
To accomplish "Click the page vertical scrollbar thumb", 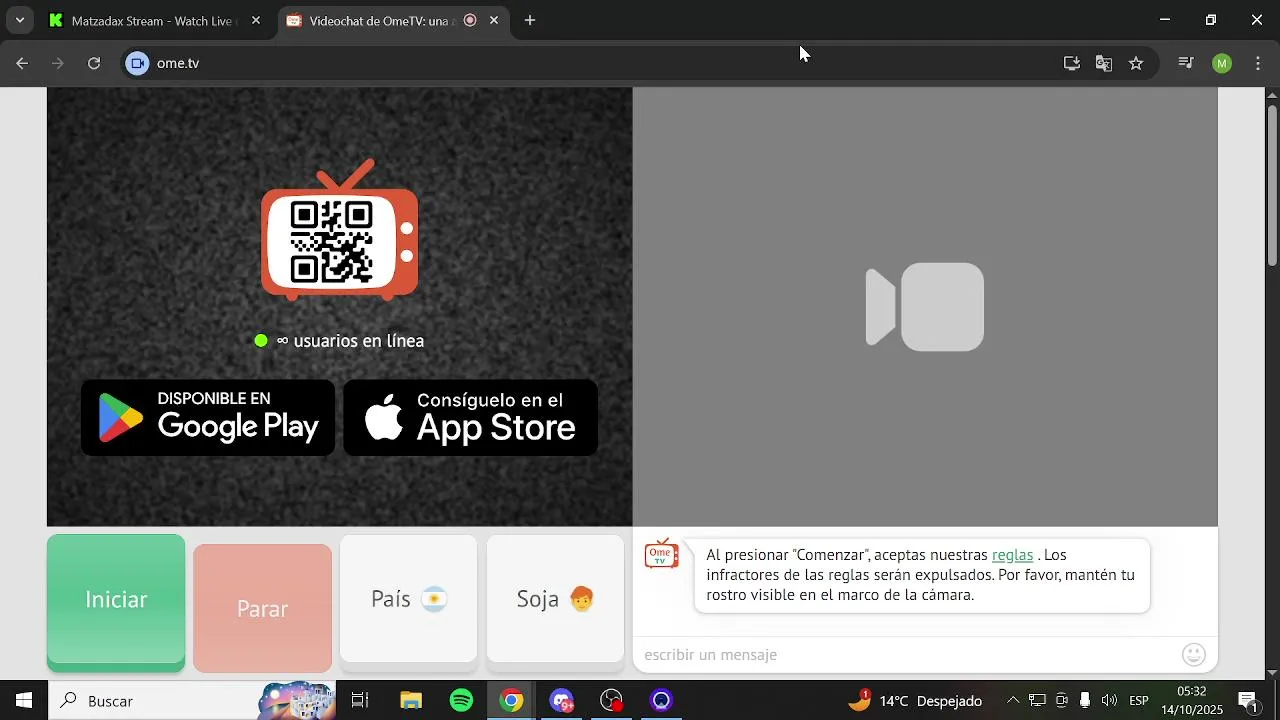I will click(x=1272, y=184).
